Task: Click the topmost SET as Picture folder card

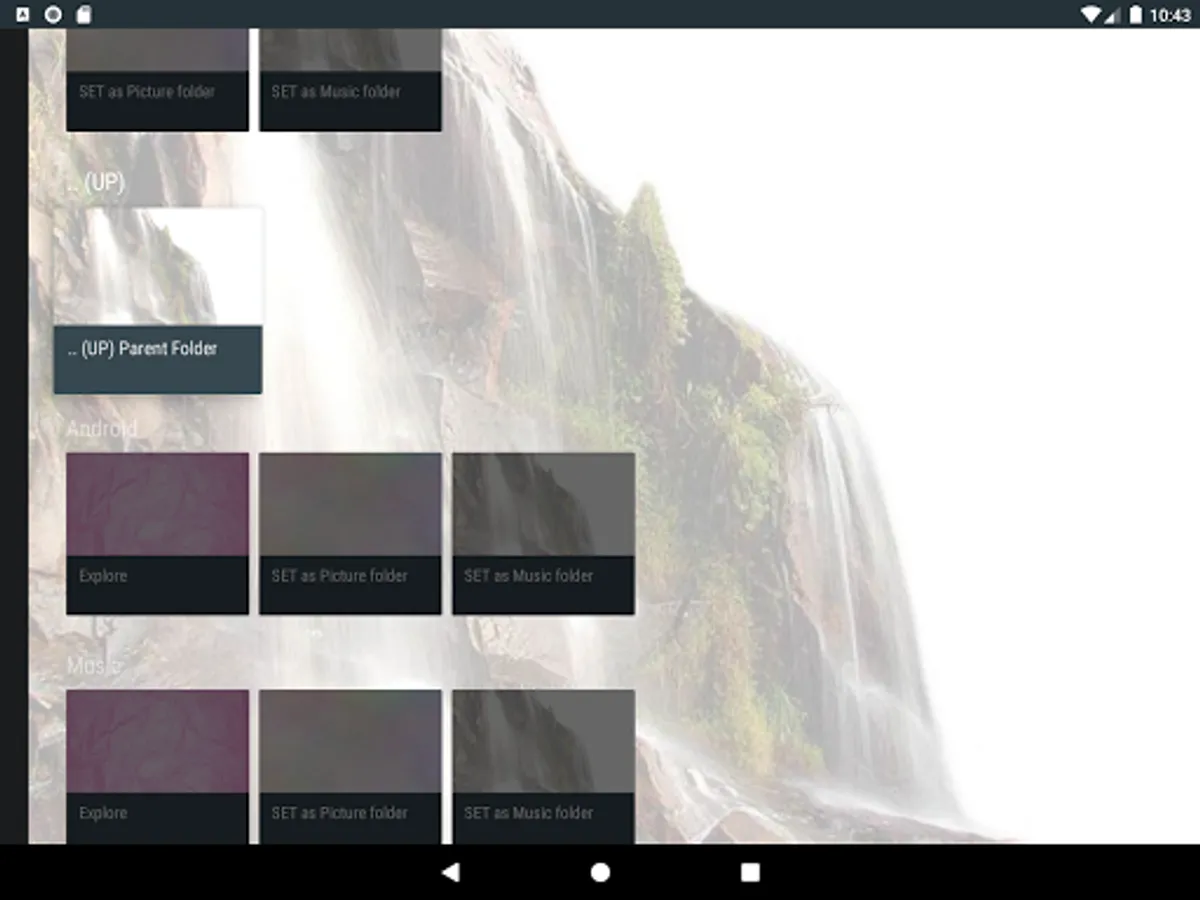Action: 158,80
